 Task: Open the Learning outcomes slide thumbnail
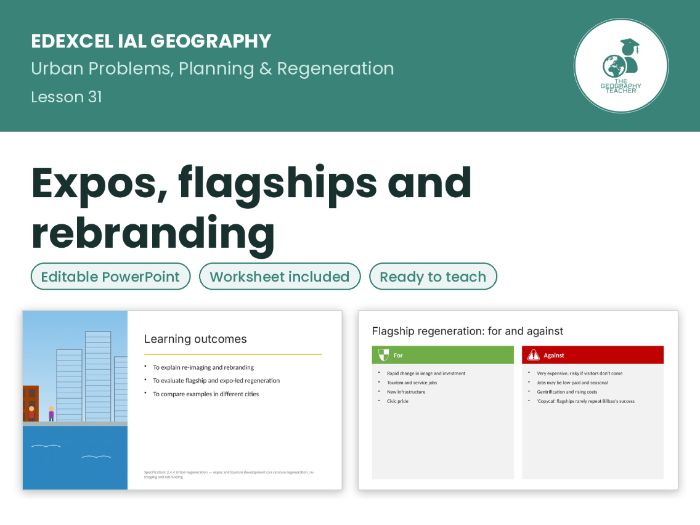click(183, 400)
